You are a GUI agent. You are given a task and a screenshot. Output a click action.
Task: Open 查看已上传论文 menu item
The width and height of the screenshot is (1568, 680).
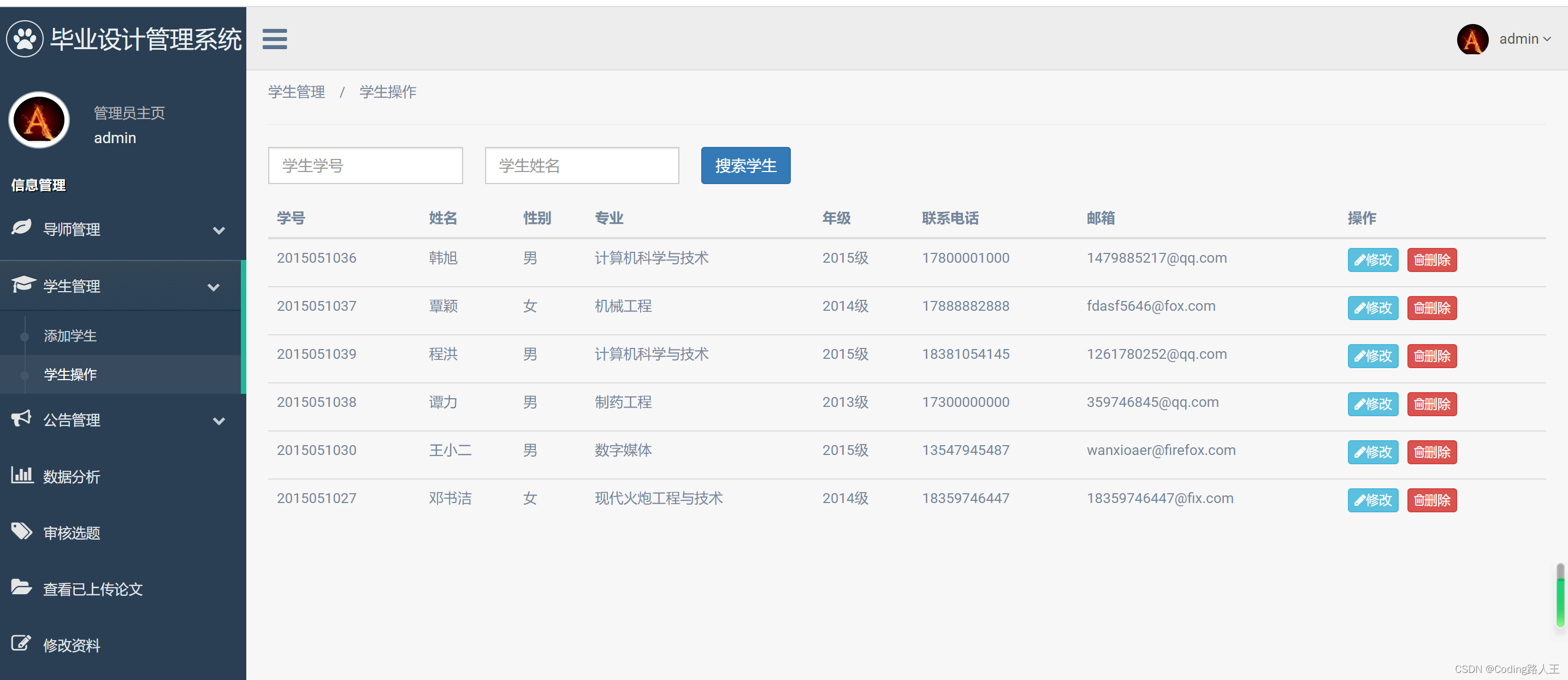[x=92, y=589]
